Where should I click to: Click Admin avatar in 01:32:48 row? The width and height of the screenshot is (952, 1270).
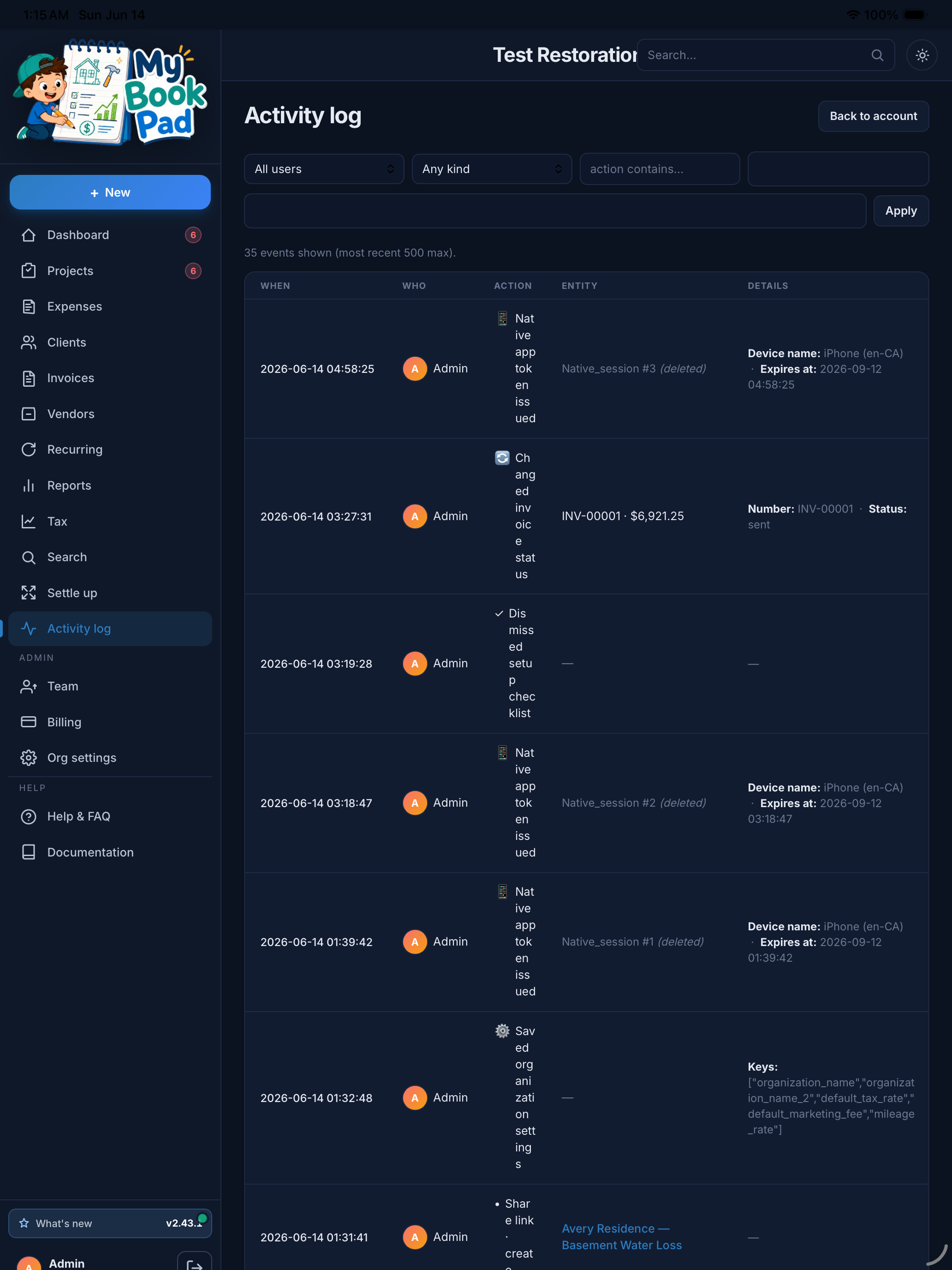pos(415,1098)
